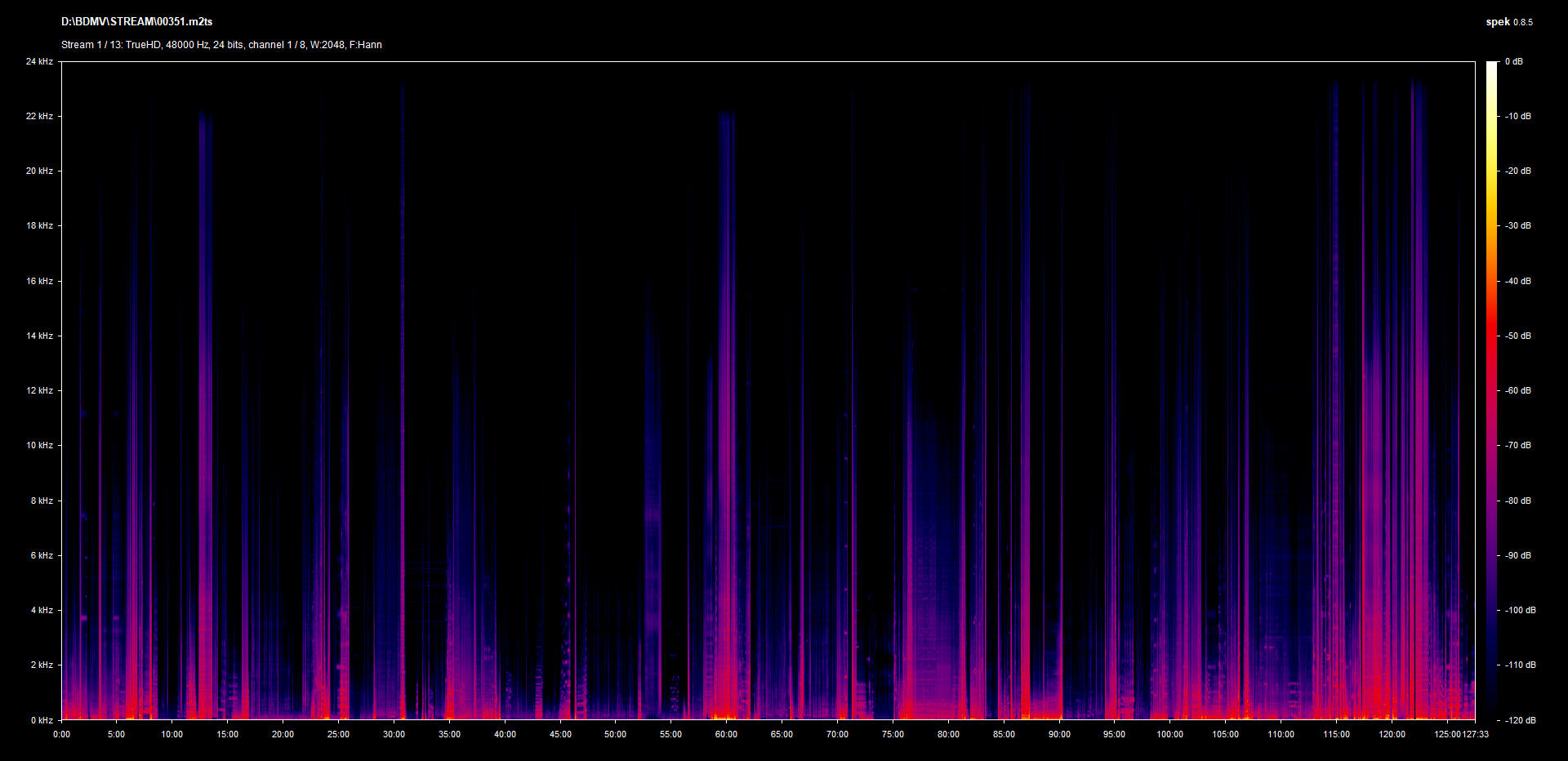The width and height of the screenshot is (1568, 761).
Task: Click the 120:00 time axis label
Action: click(x=1392, y=734)
